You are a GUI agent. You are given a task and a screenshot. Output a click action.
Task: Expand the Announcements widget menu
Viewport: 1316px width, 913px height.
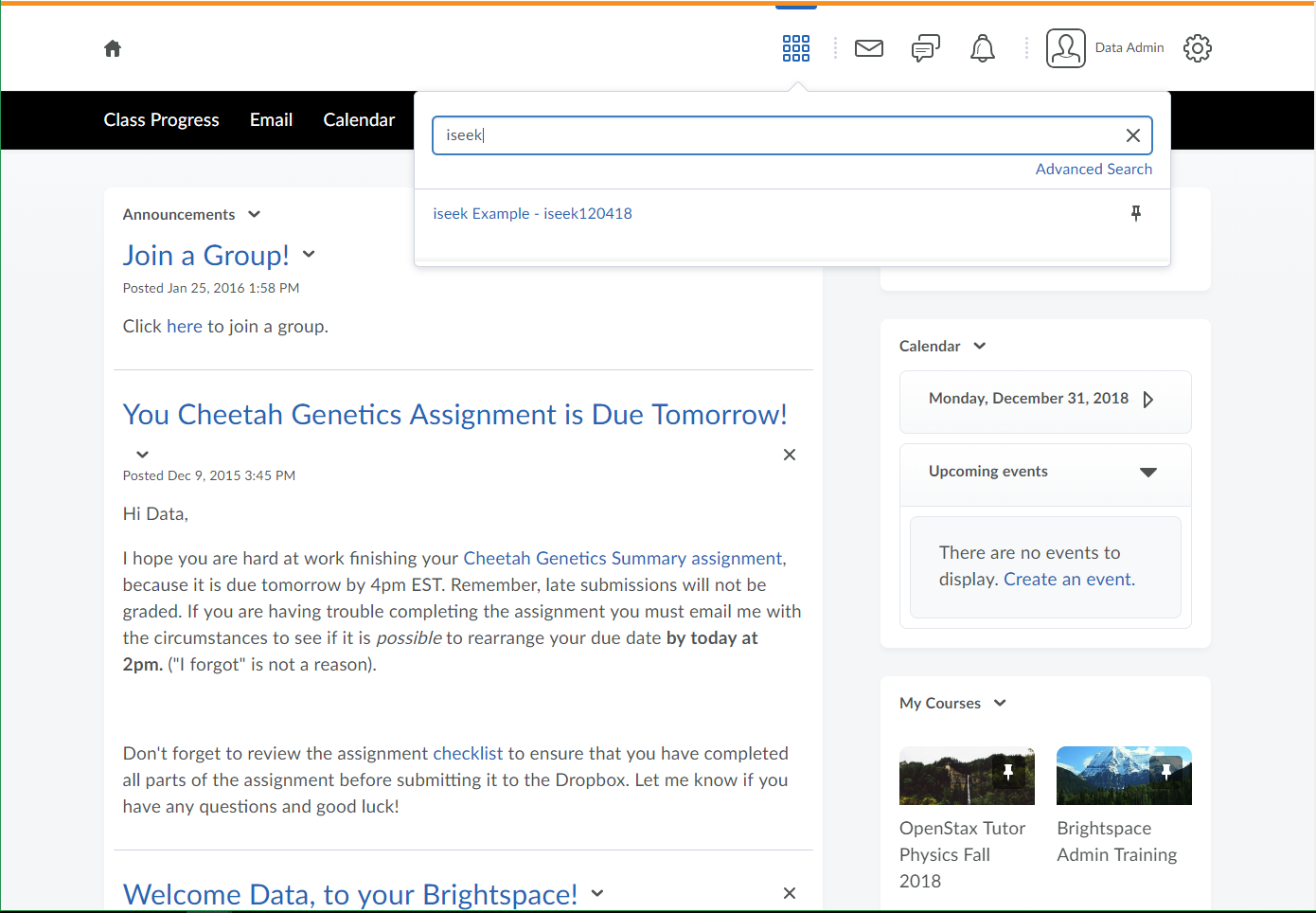pyautogui.click(x=254, y=215)
